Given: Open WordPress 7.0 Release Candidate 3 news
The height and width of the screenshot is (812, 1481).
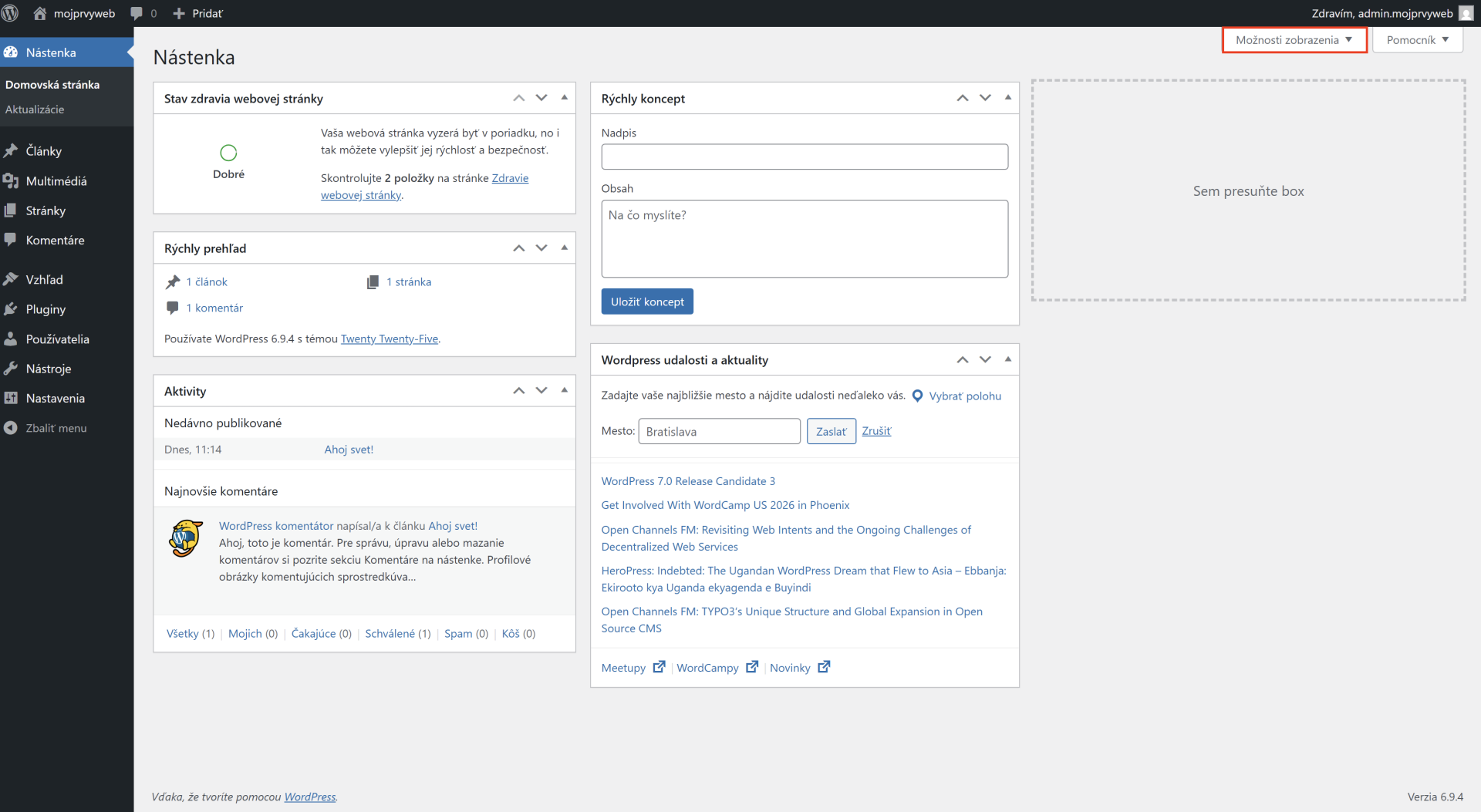Looking at the screenshot, I should [x=688, y=481].
